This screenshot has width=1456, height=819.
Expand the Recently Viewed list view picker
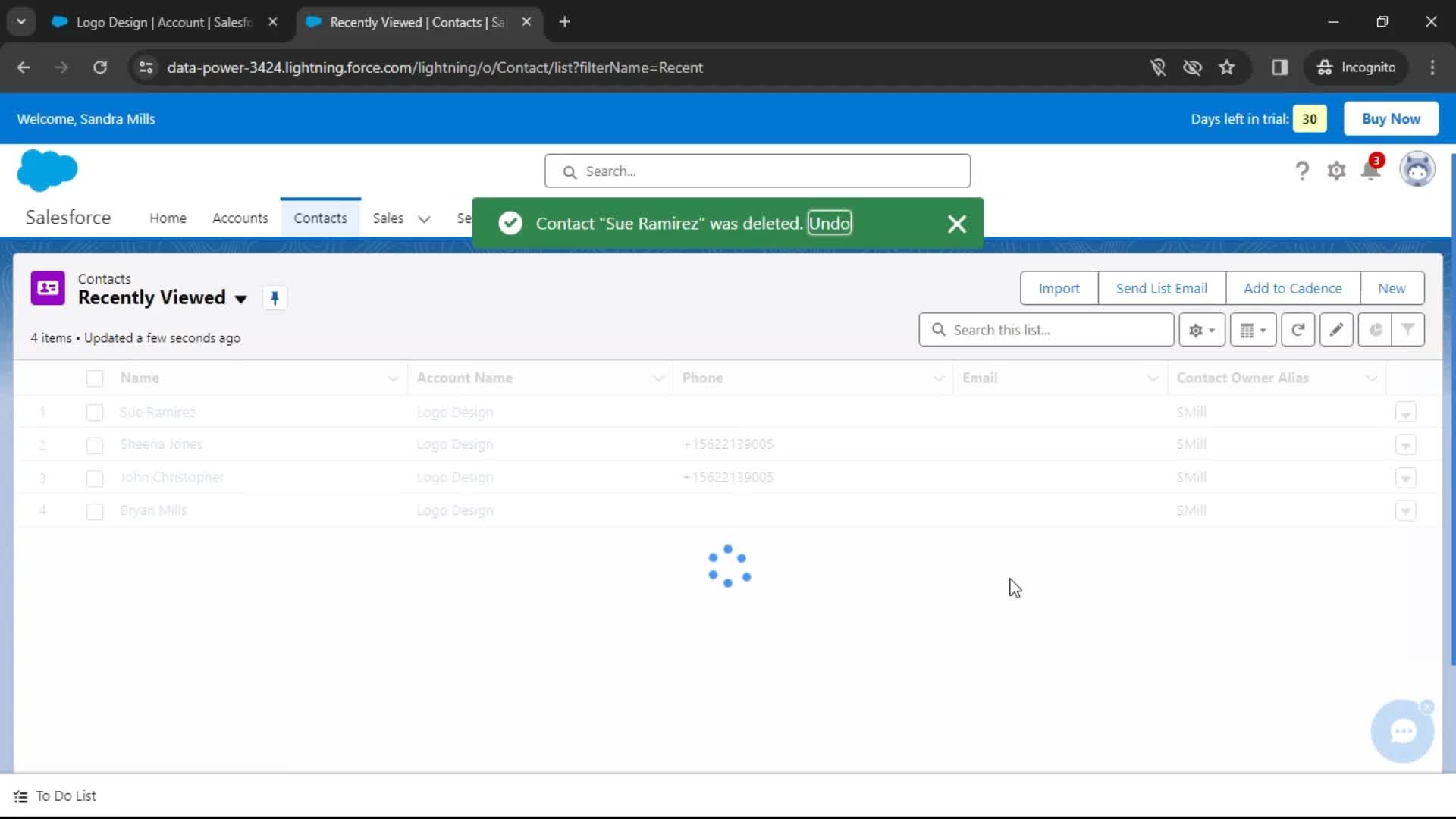pos(241,299)
